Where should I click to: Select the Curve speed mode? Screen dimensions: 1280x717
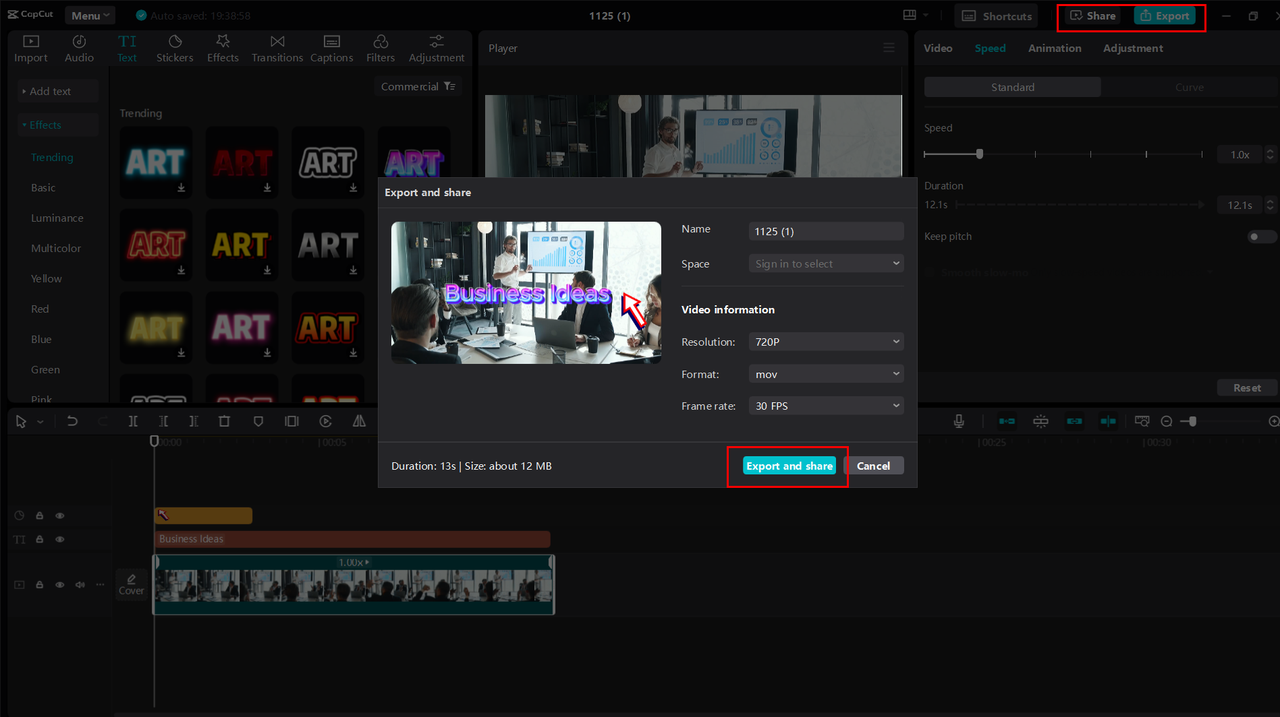(1189, 87)
